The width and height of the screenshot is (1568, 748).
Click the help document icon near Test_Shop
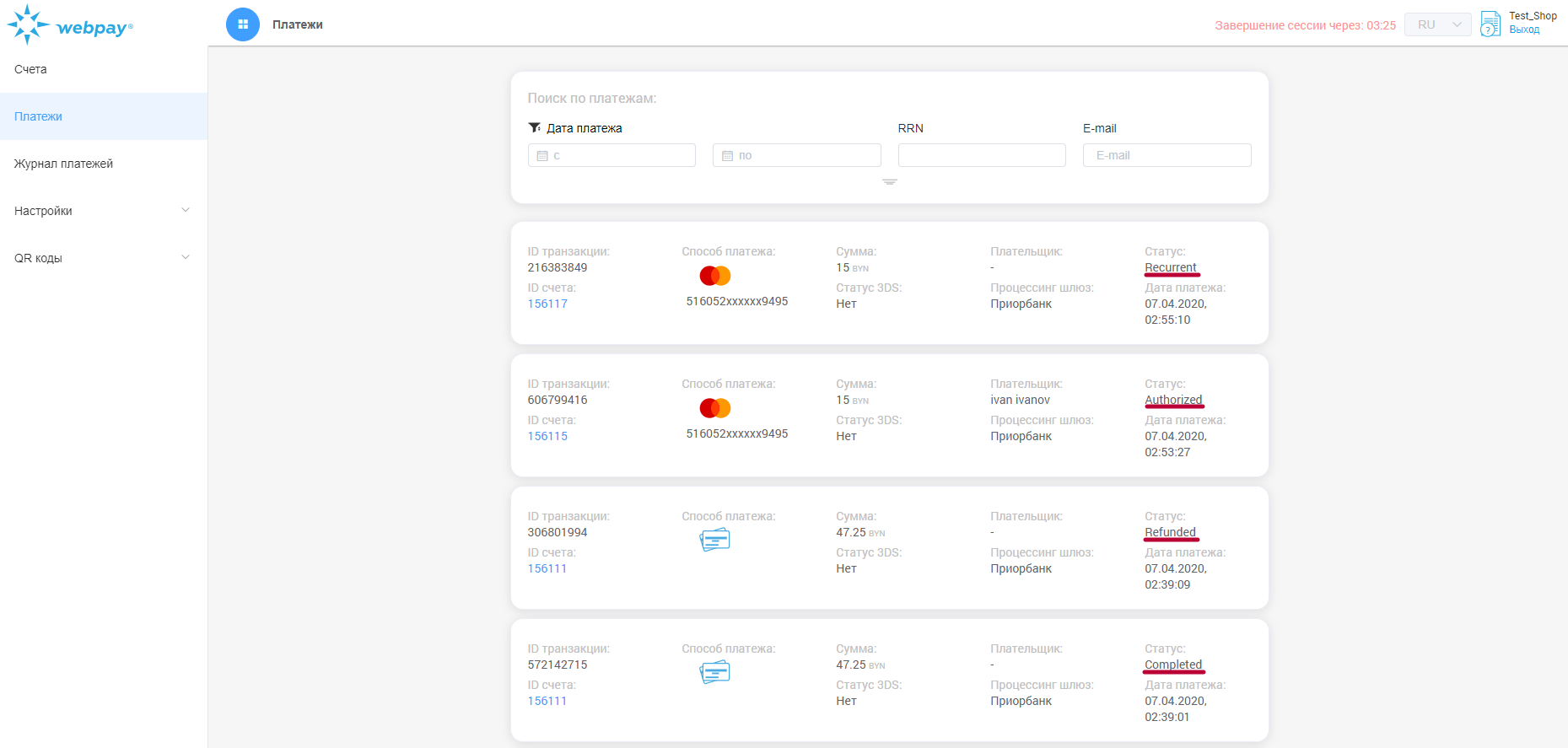pos(1490,24)
